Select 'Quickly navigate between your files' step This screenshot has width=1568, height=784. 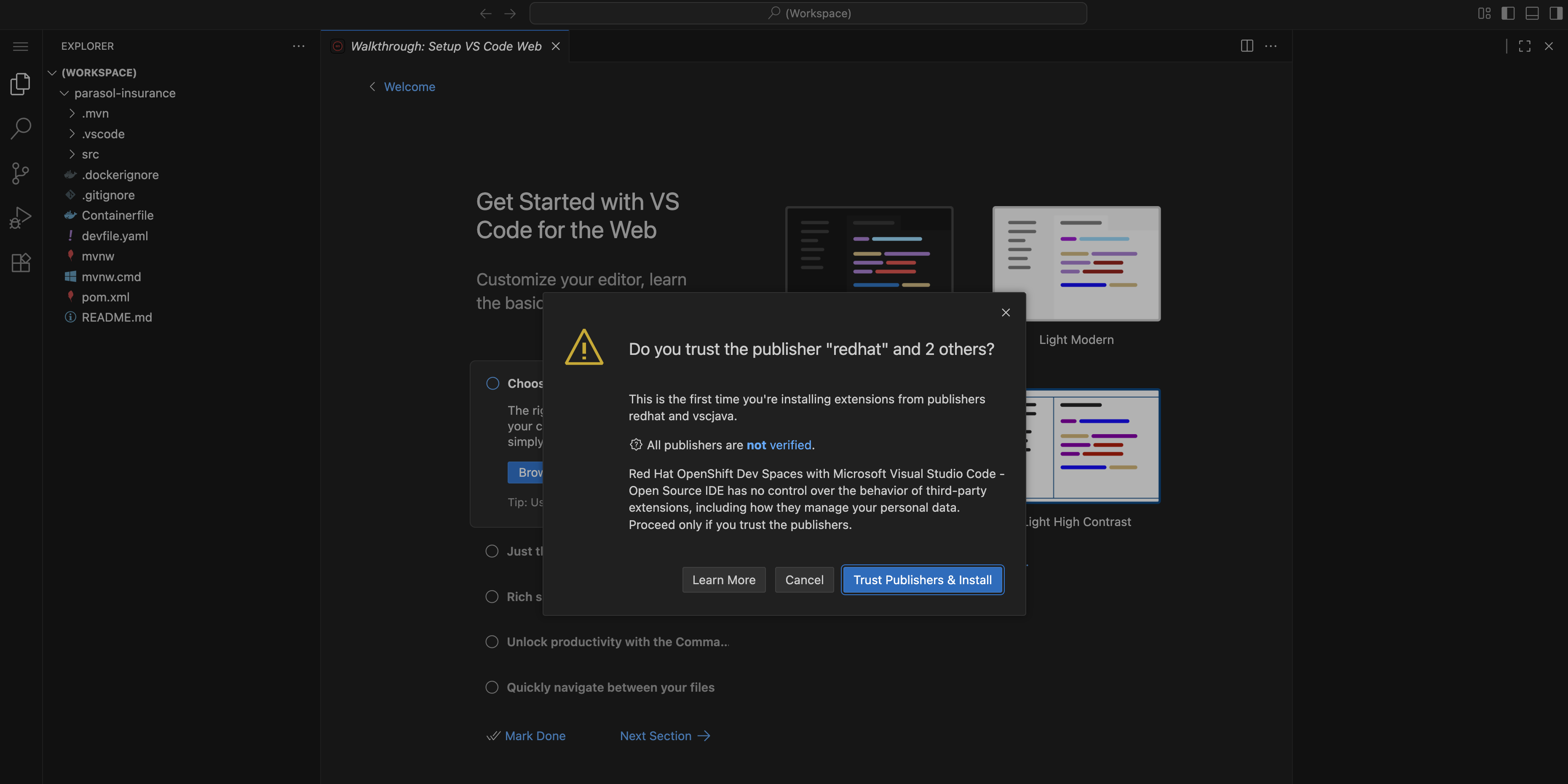coord(610,687)
